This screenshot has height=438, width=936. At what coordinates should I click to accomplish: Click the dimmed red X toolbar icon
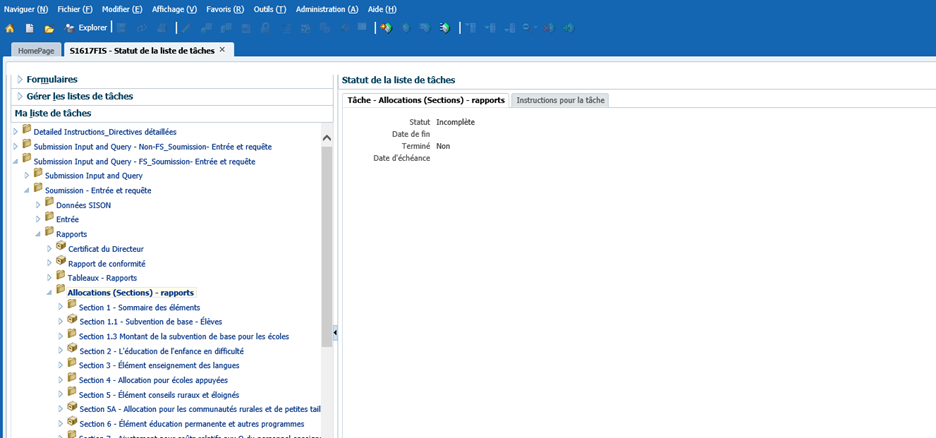tap(549, 27)
